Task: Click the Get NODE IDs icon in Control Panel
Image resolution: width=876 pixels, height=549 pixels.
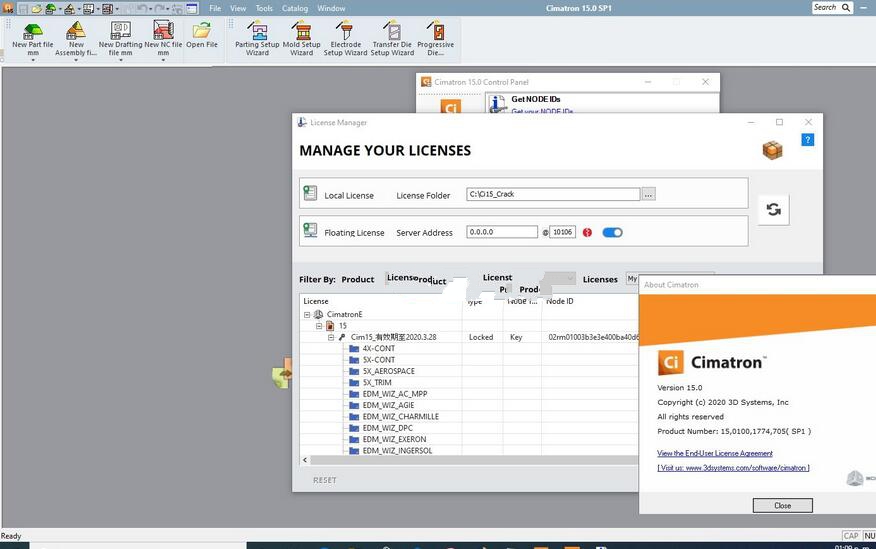Action: tap(497, 103)
